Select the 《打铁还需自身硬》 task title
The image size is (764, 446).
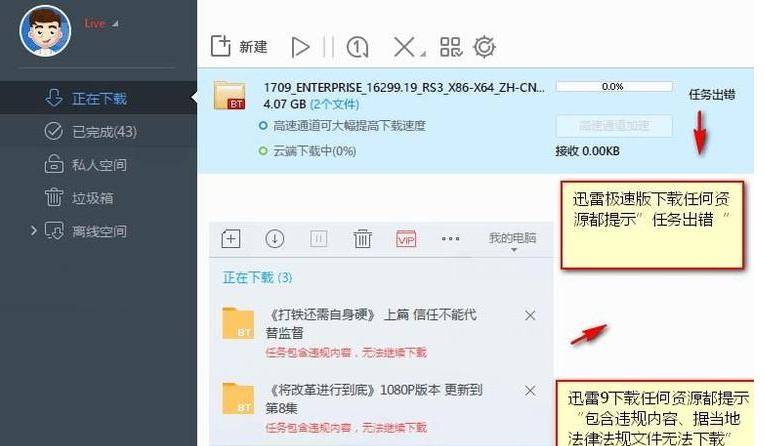(x=371, y=324)
